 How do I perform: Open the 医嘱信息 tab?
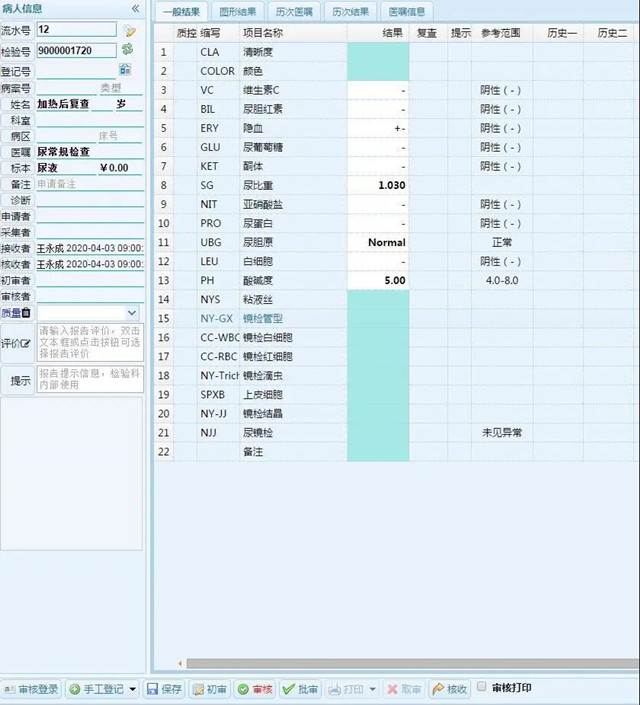(407, 12)
